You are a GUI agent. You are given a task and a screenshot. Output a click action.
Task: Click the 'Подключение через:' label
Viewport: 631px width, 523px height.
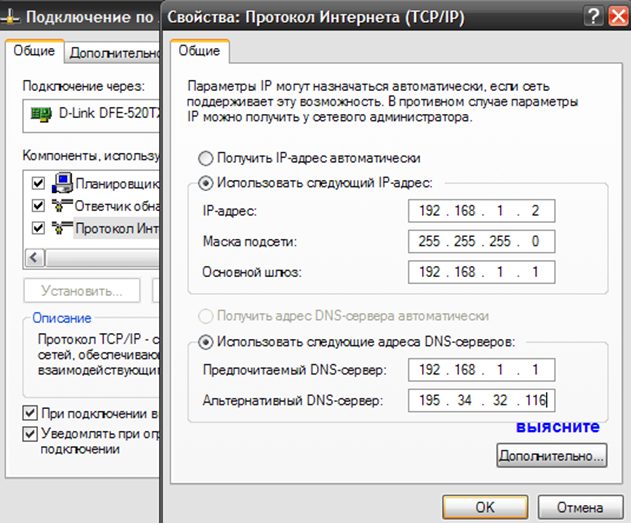[84, 86]
